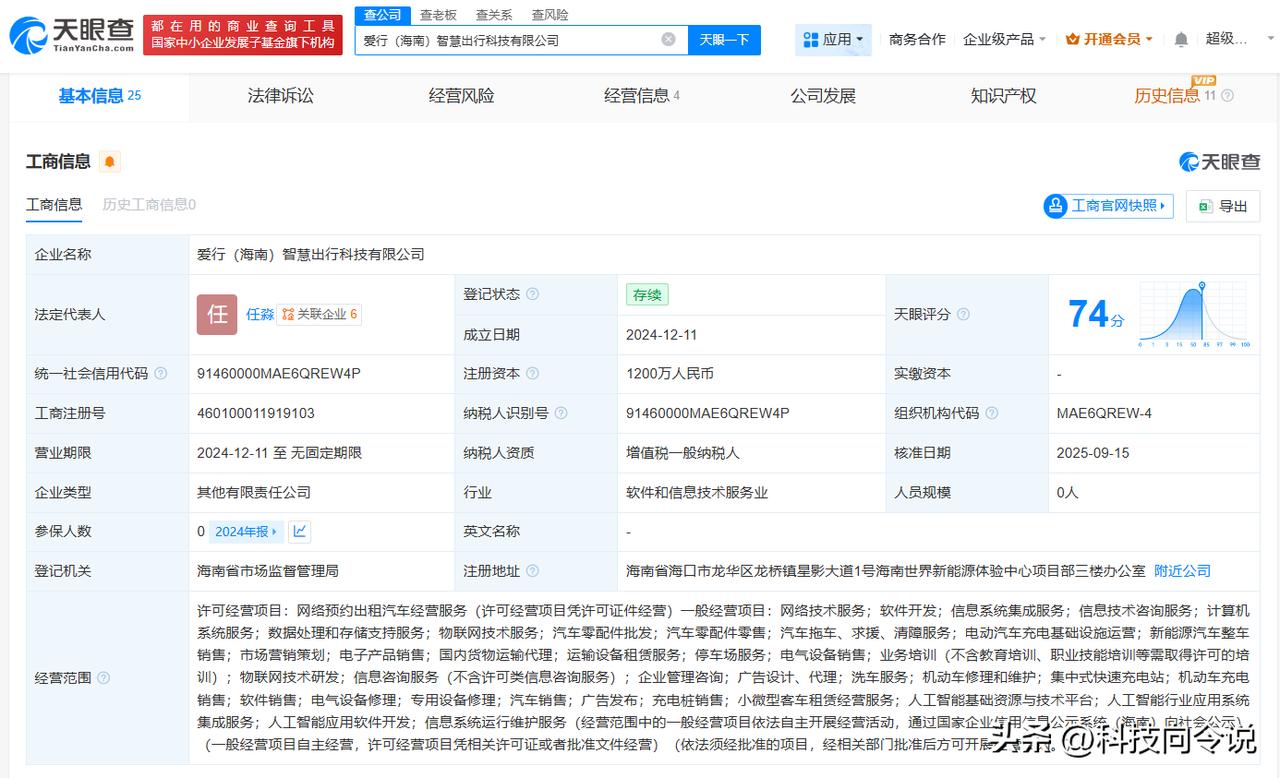
Task: Open the 法律诉讼 tab
Action: (x=280, y=96)
